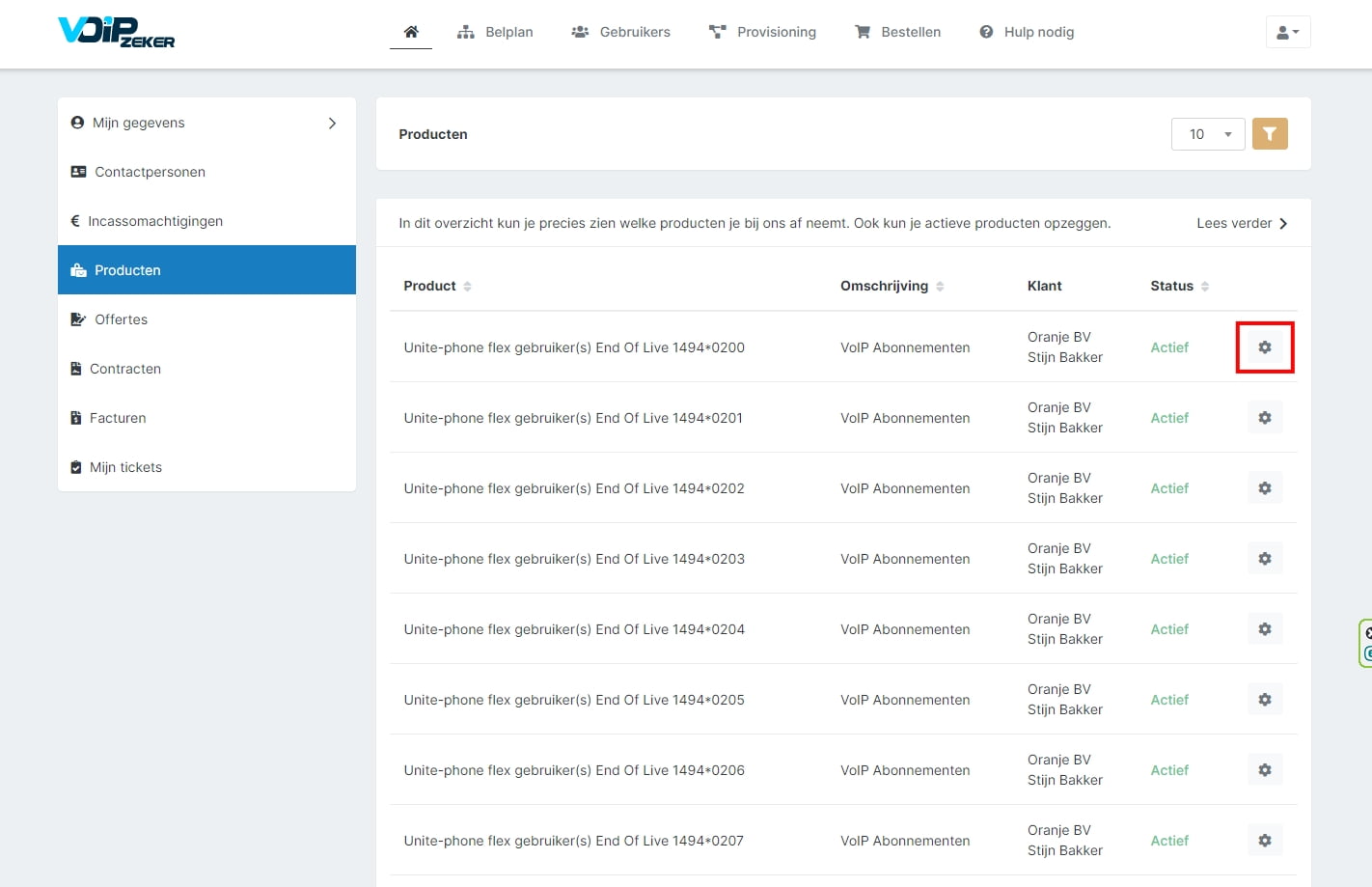
Task: Open the rows-per-page dropdown showing 10
Action: 1208,134
